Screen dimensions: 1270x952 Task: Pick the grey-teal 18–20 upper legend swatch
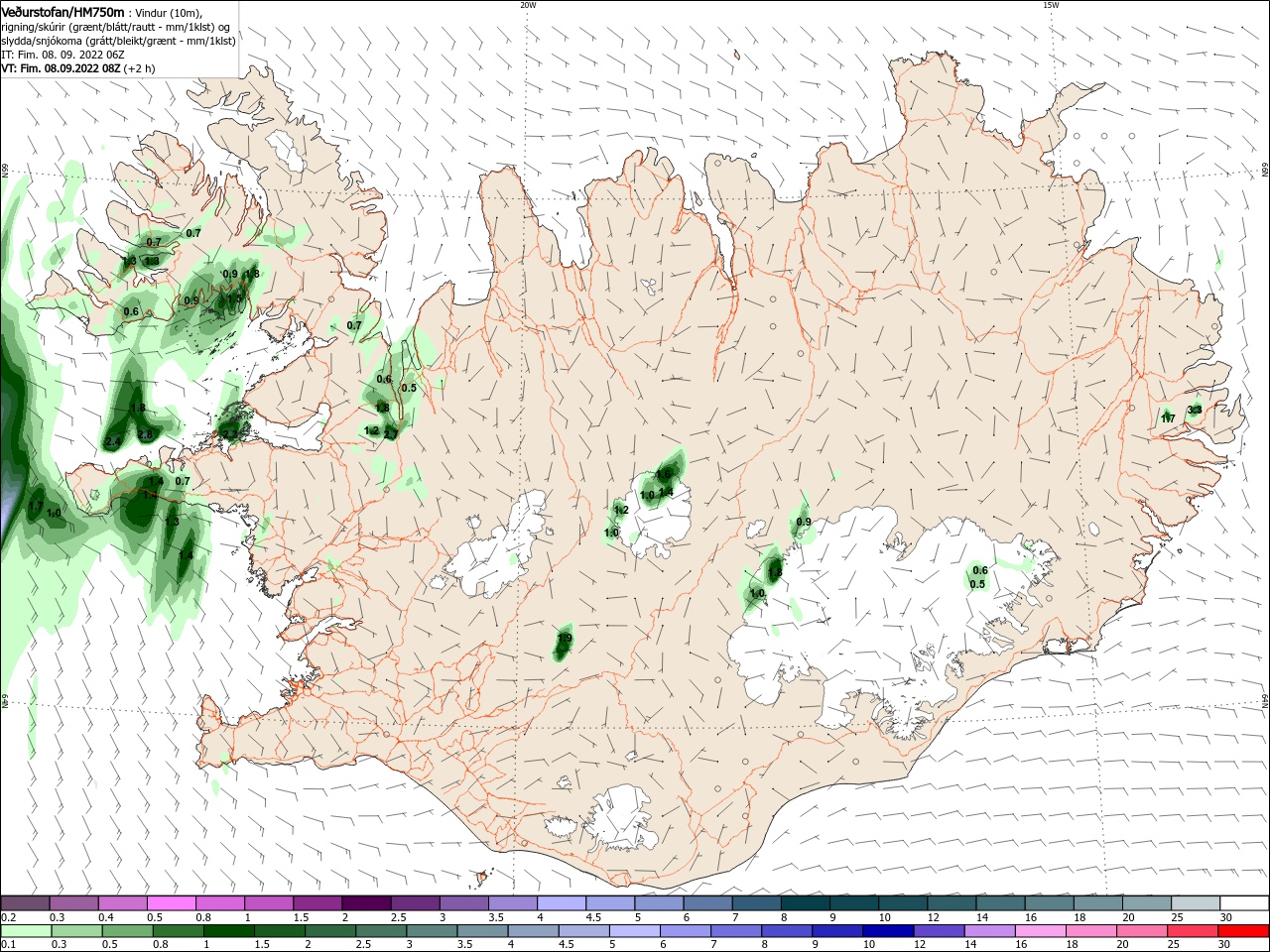[x=1097, y=903]
